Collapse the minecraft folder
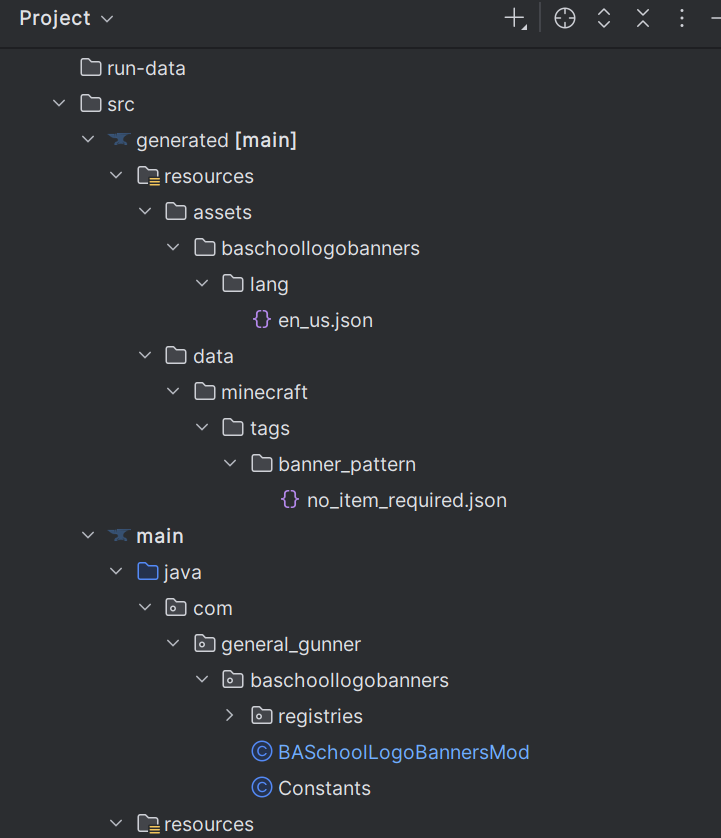Viewport: 721px width, 838px height. coord(173,391)
